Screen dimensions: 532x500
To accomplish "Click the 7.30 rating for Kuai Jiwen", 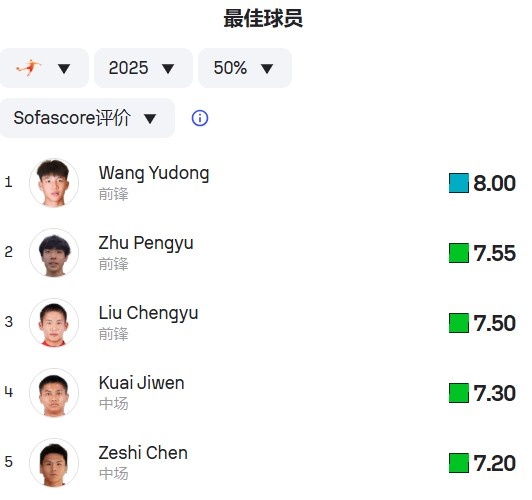I will pos(482,393).
